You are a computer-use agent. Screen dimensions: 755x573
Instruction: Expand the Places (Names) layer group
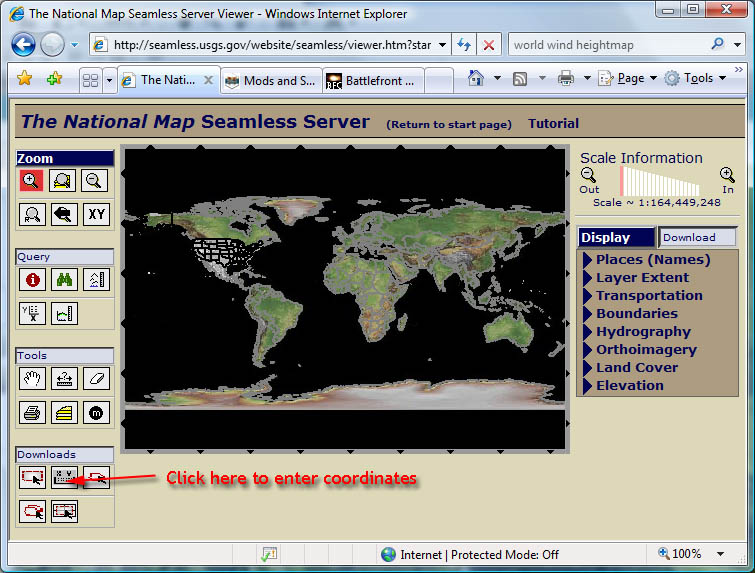click(x=587, y=260)
